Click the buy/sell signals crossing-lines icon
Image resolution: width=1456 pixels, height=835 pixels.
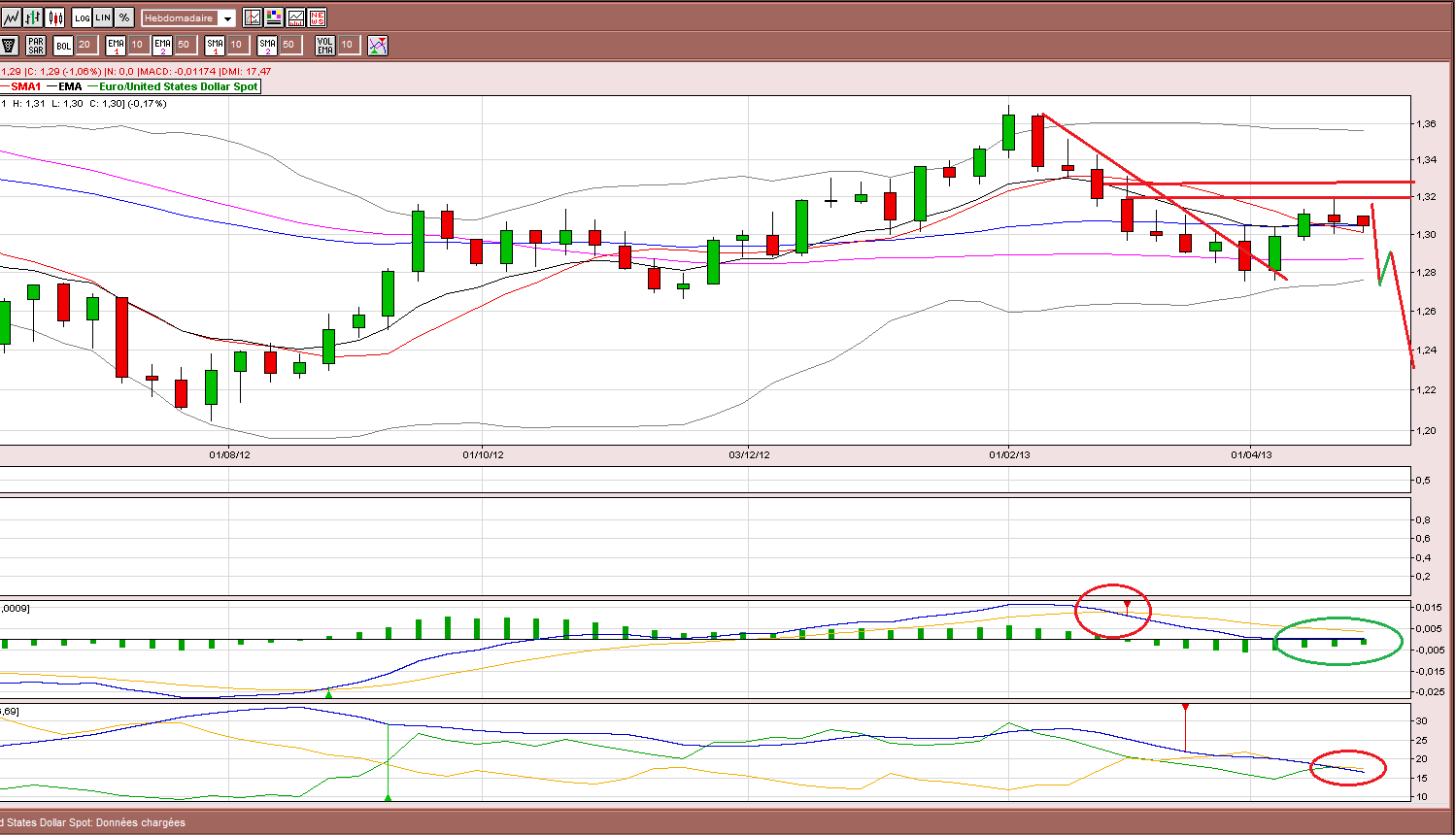378,45
